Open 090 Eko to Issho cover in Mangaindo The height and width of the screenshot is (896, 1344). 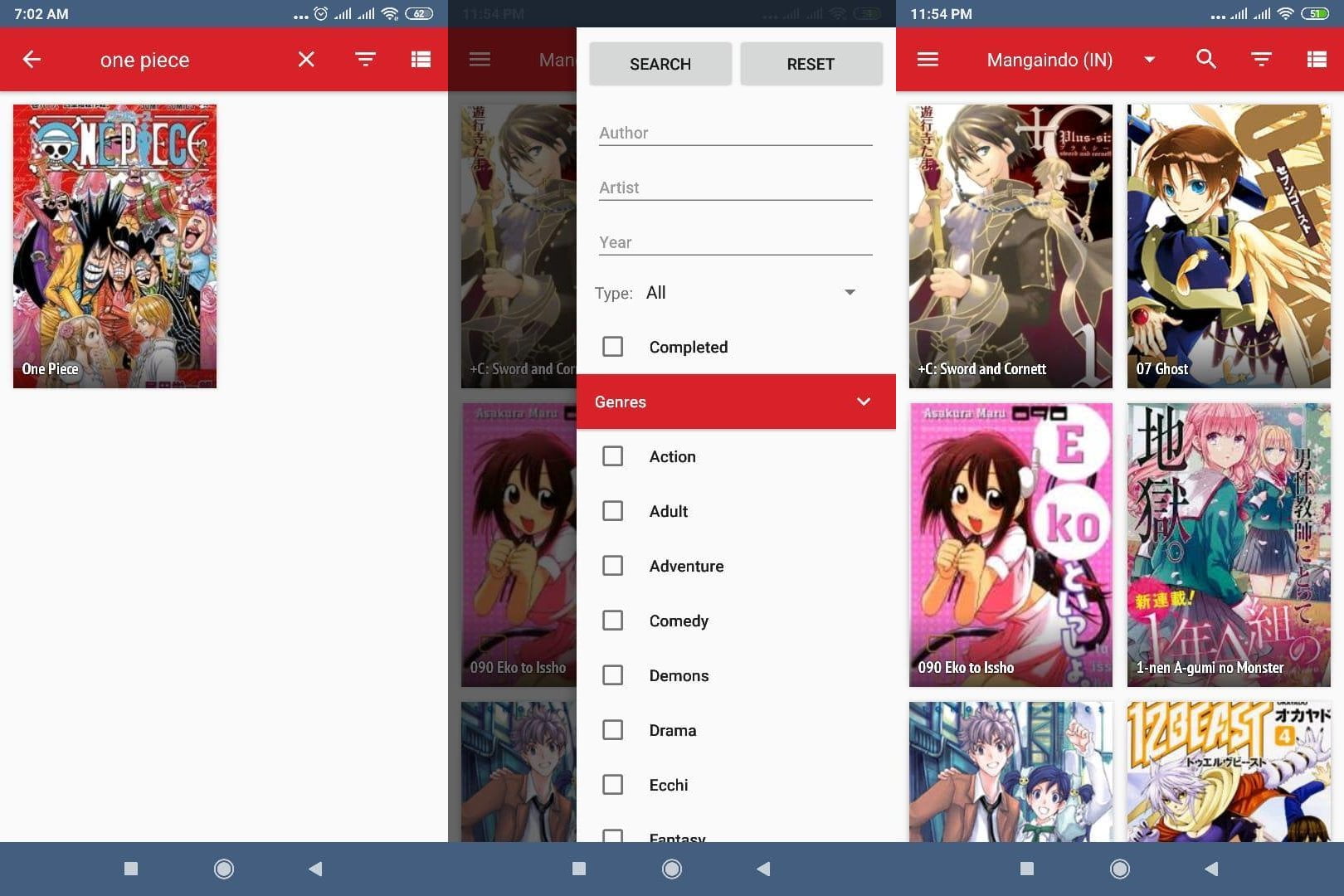point(1010,544)
